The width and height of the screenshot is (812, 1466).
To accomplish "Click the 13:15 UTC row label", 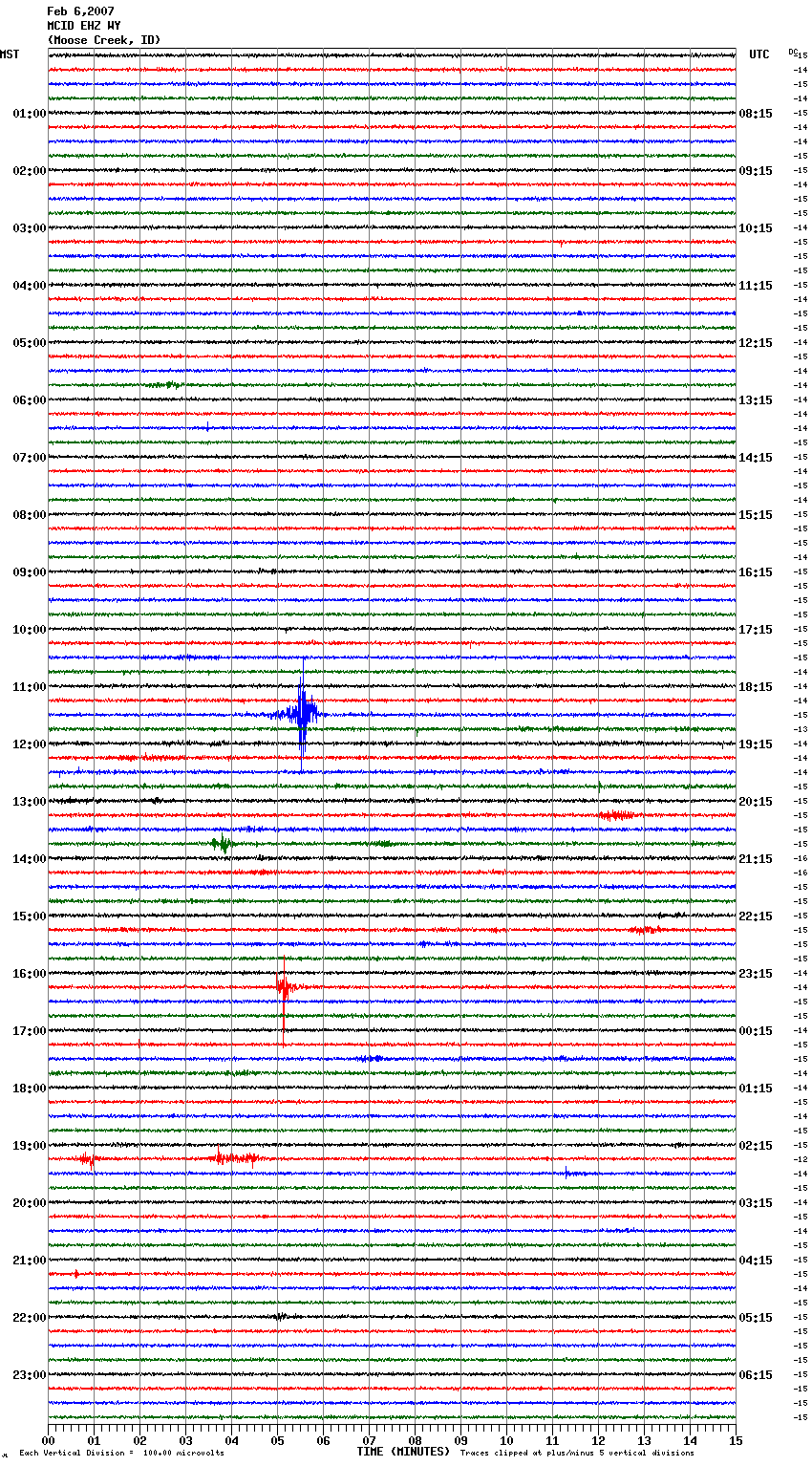I will click(x=756, y=400).
